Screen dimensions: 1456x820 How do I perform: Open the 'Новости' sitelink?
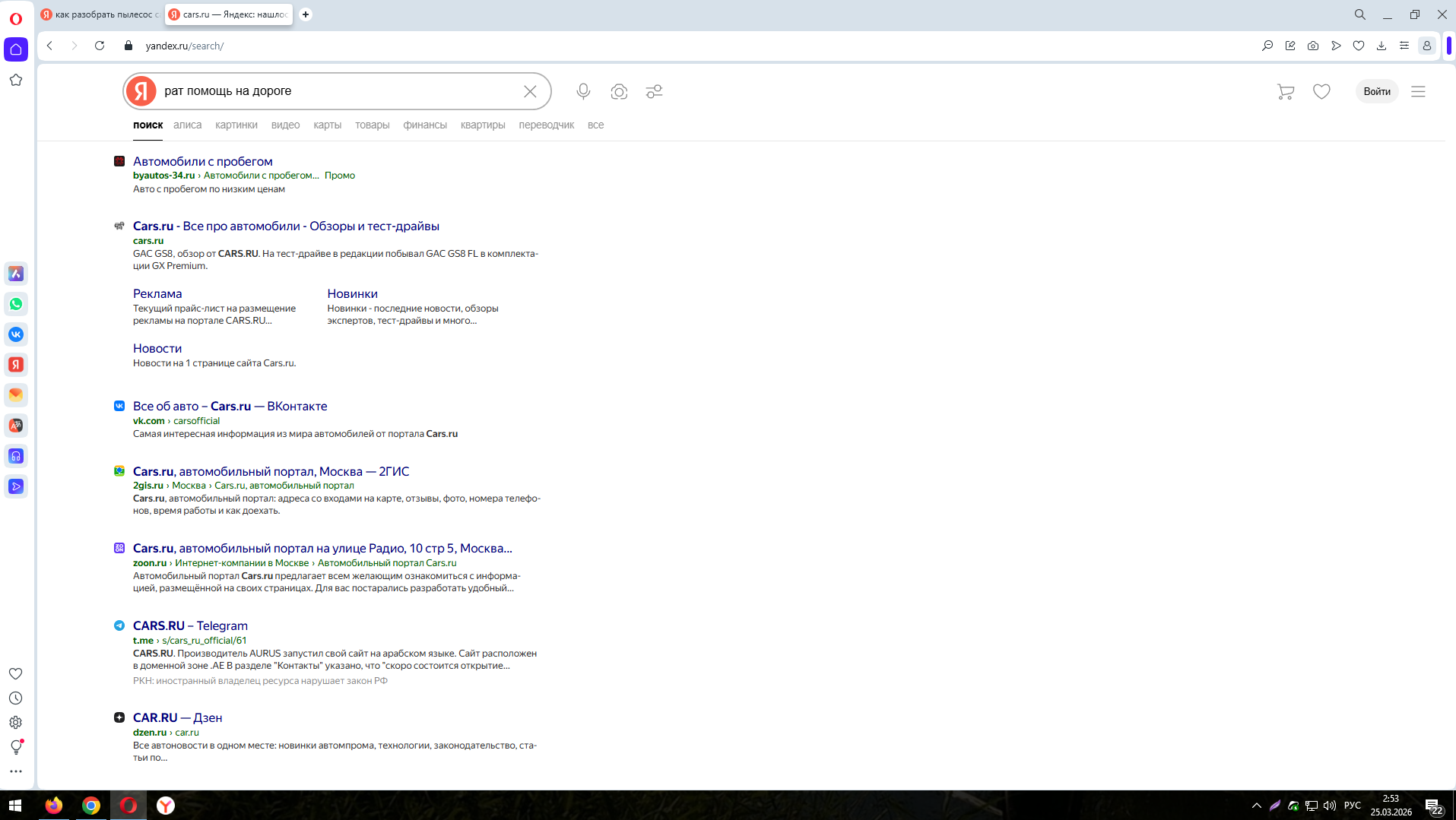157,348
